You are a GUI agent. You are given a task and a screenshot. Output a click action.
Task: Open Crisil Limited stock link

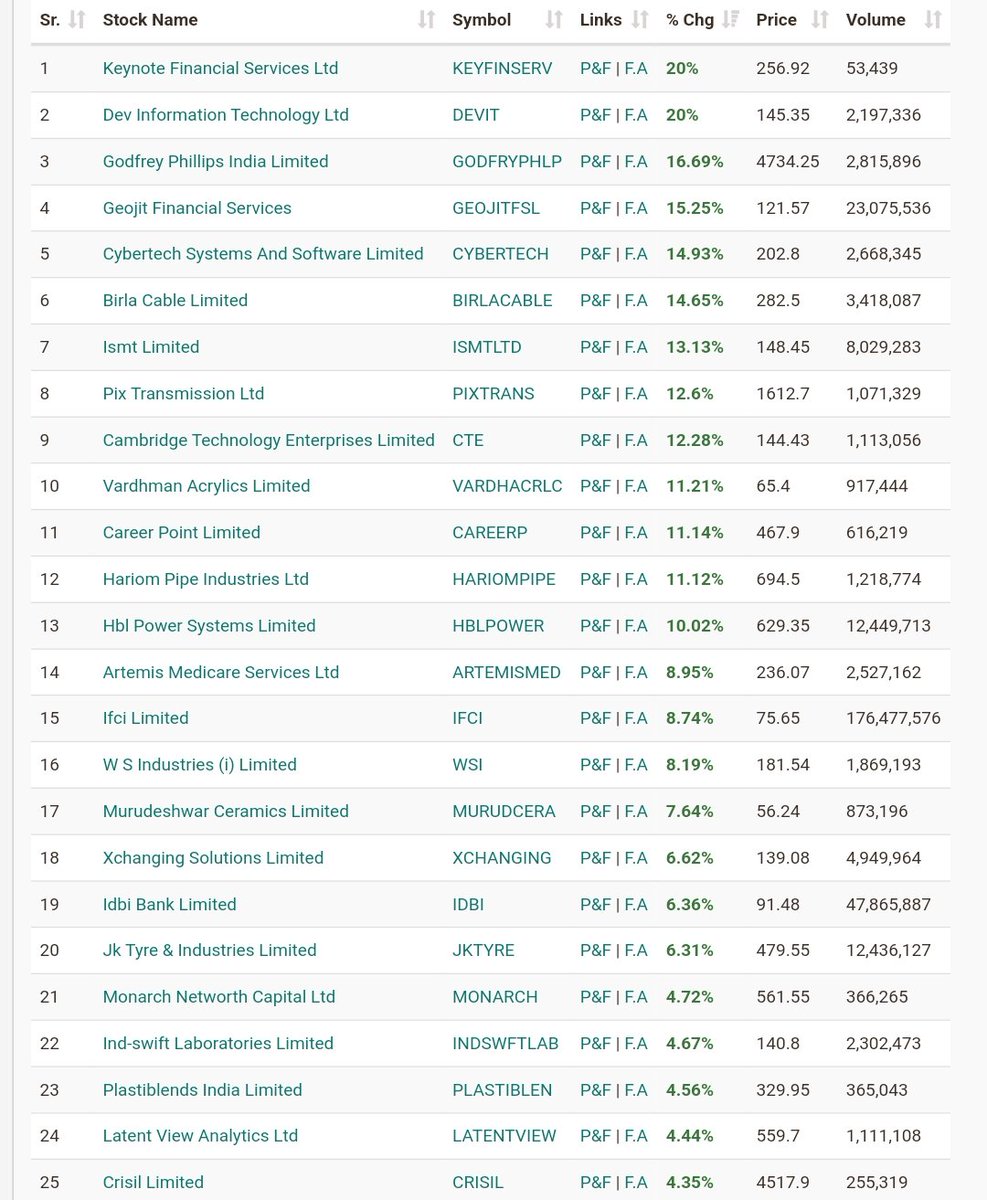click(153, 1183)
